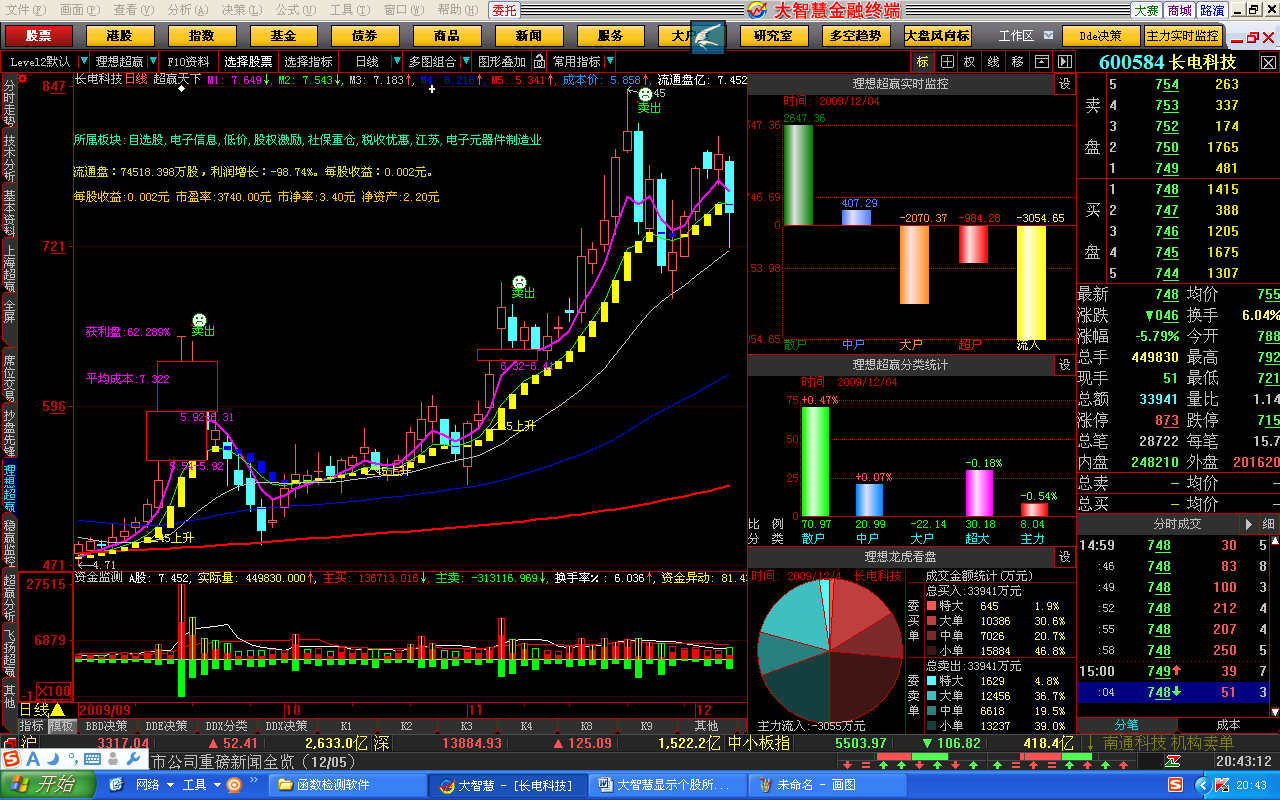Click the 指标 tab at chart bottom

(x=32, y=726)
